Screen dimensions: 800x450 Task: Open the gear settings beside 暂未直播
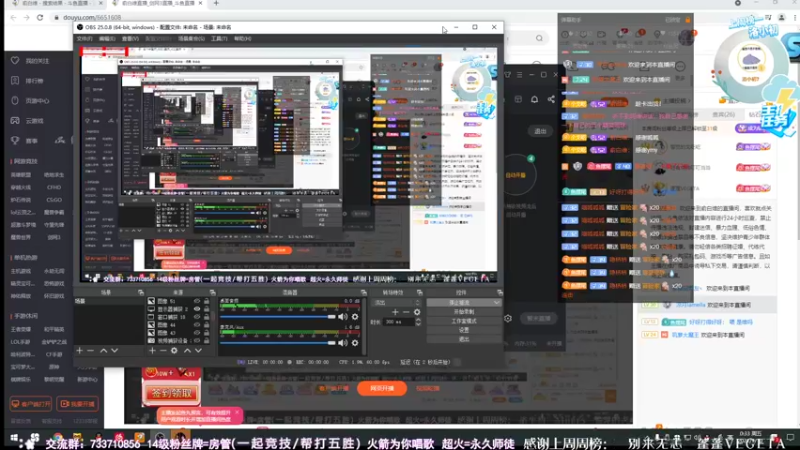point(508,318)
